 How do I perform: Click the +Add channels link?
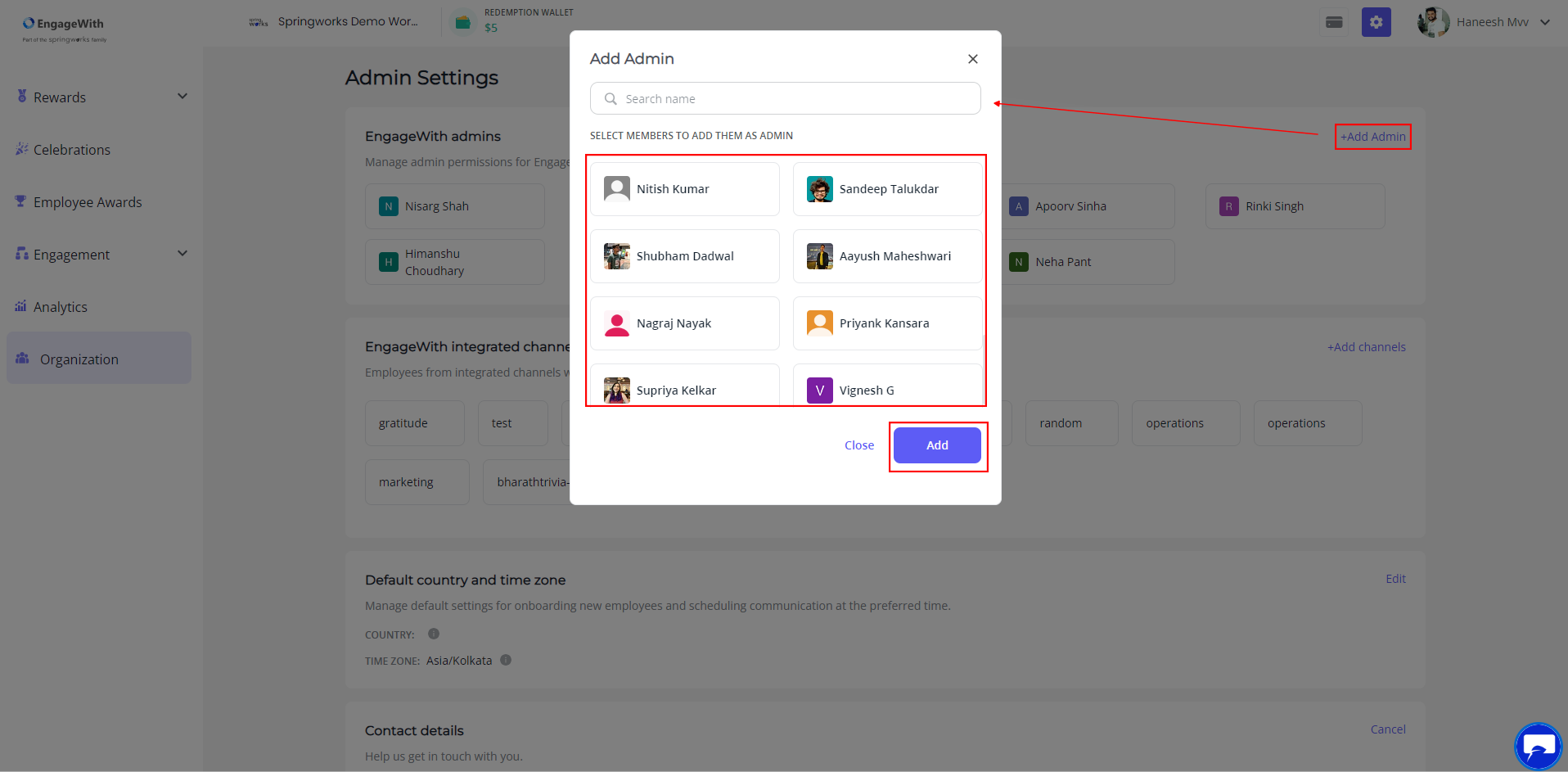pos(1367,347)
